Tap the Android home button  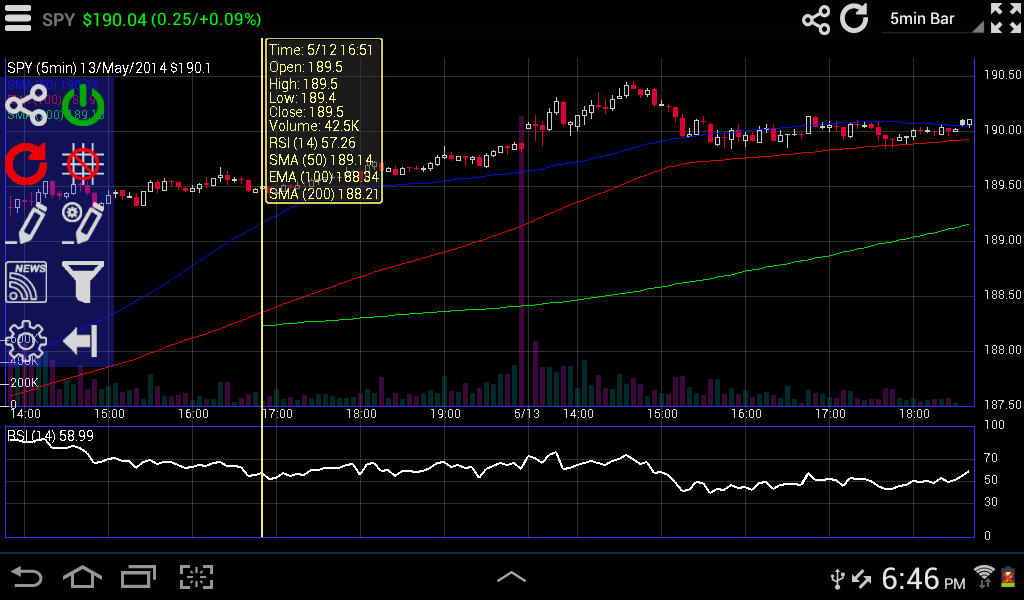pyautogui.click(x=82, y=577)
